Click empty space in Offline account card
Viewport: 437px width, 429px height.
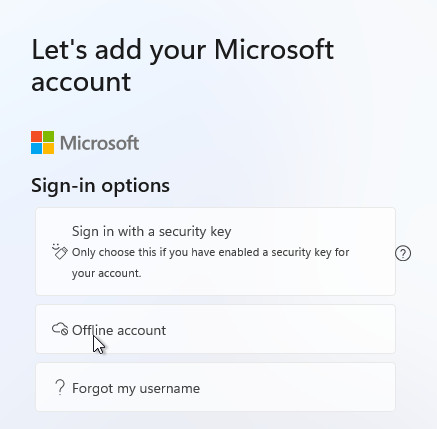280,329
